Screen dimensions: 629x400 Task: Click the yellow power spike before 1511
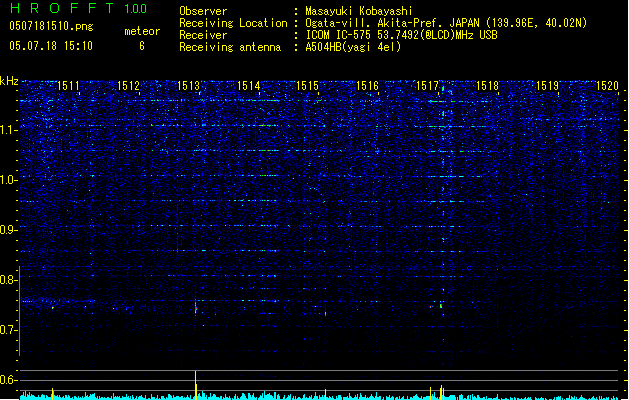coord(53,394)
